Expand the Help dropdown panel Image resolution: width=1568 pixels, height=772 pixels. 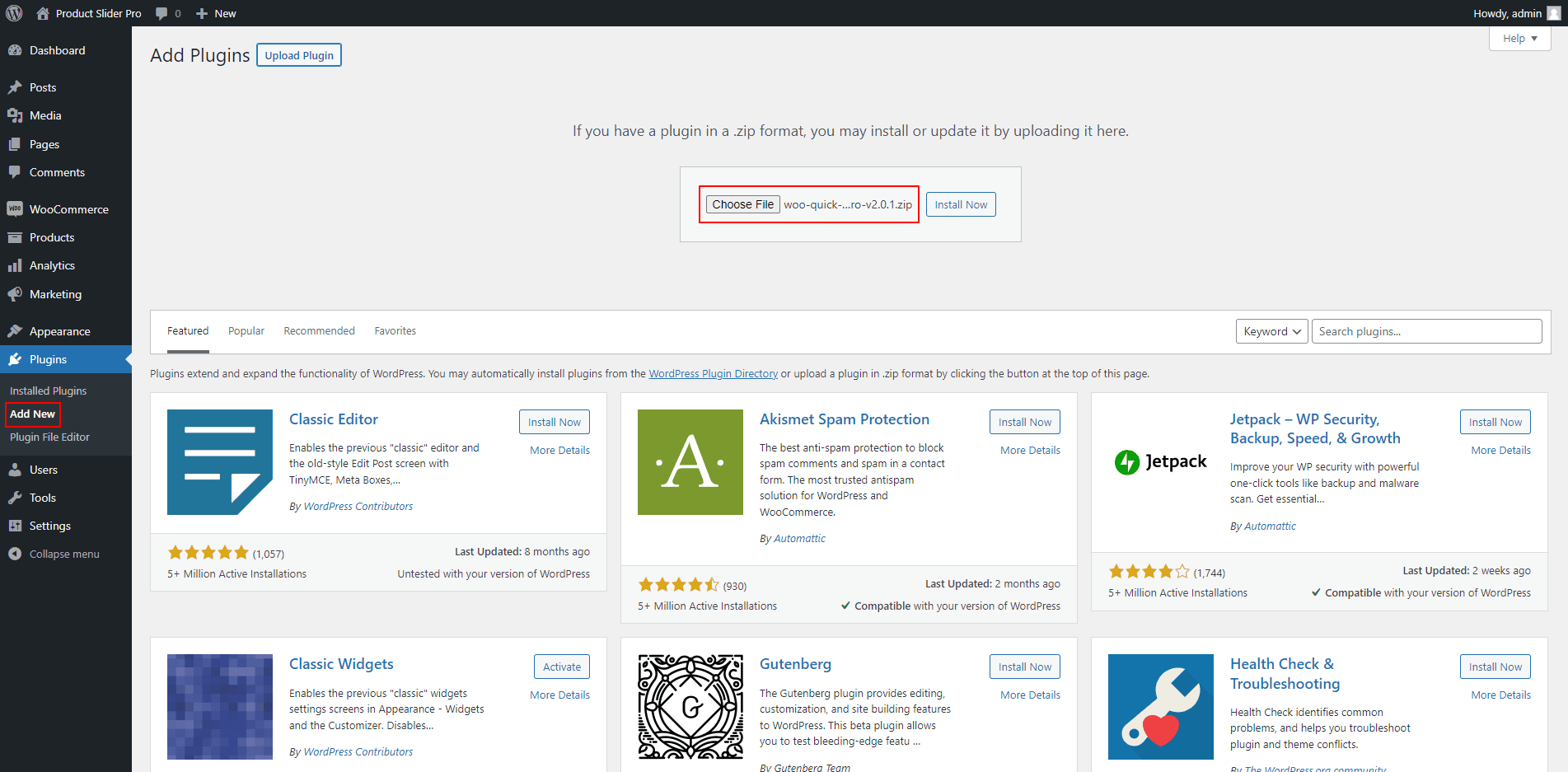(x=1519, y=39)
